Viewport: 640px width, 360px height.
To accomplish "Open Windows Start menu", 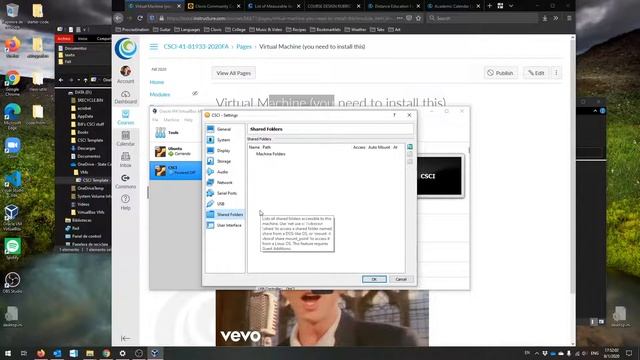I will coord(7,353).
